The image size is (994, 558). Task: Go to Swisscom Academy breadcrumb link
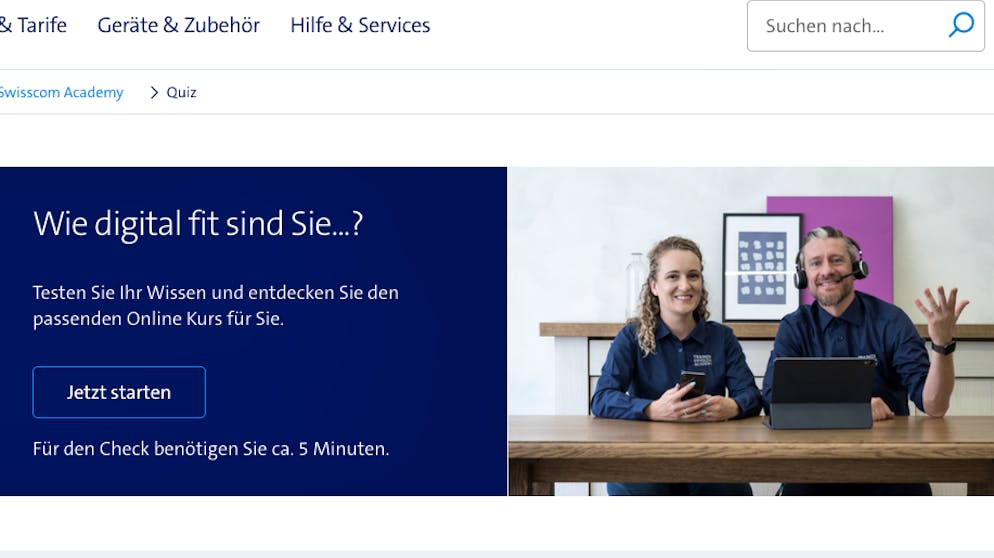[61, 93]
